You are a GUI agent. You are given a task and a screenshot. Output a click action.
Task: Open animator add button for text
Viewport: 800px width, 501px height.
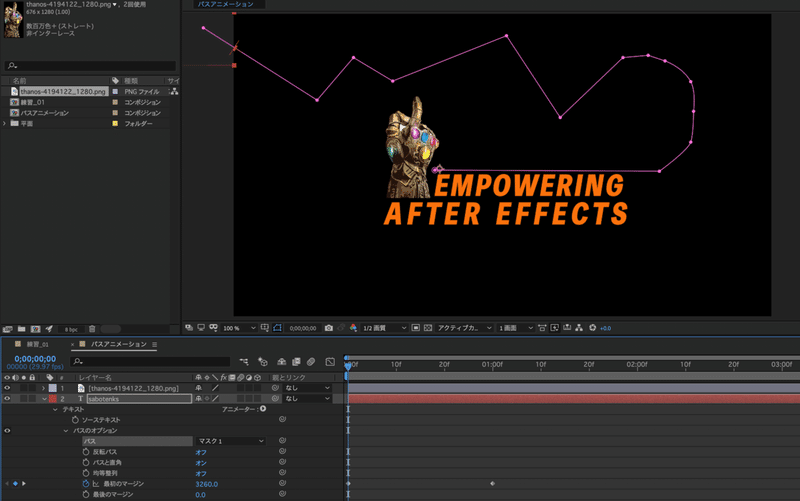click(x=263, y=409)
